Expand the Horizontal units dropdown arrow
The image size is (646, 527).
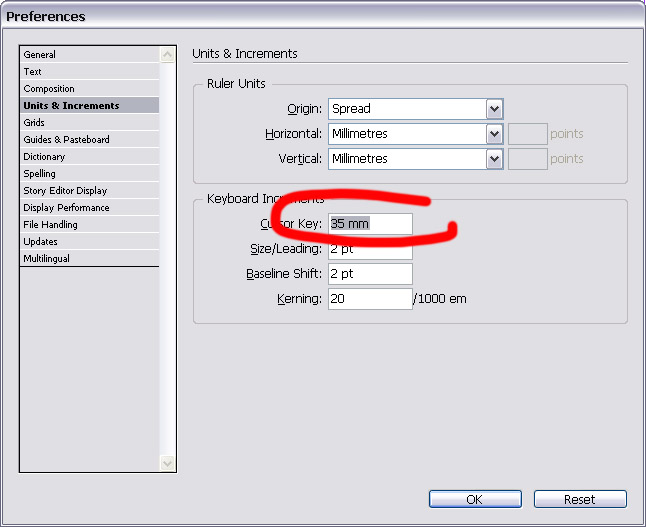494,134
